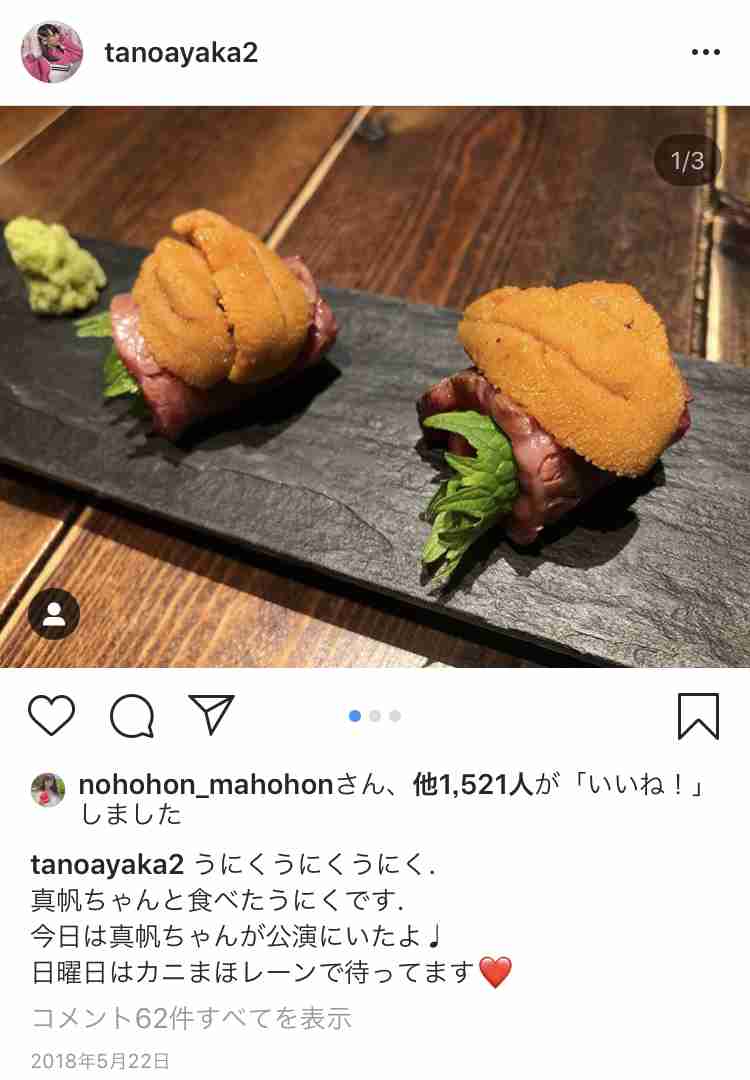Open nohohon_mahohon profile from likes

[206, 785]
